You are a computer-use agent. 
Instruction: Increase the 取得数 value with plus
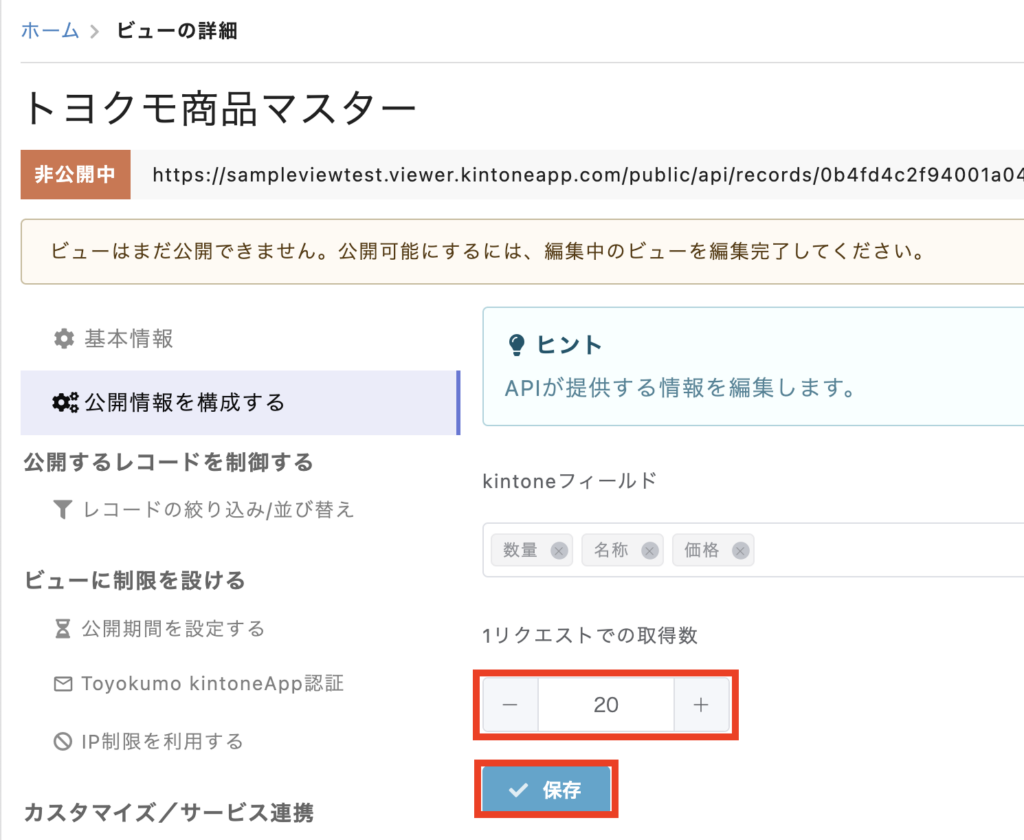[x=701, y=705]
